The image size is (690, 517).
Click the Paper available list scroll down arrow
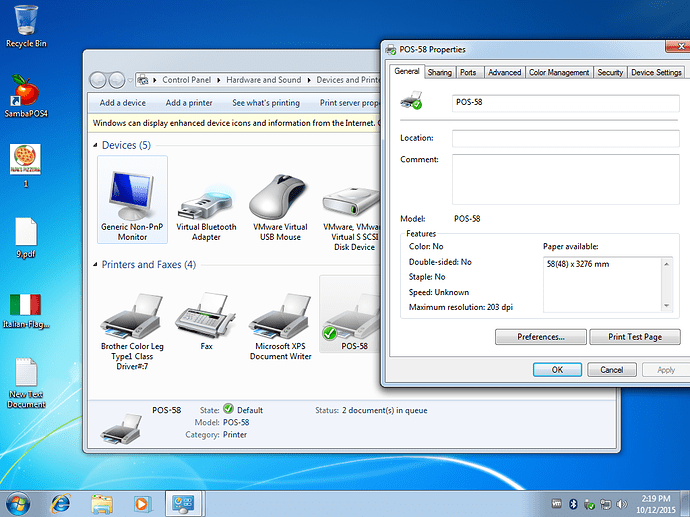[x=667, y=305]
